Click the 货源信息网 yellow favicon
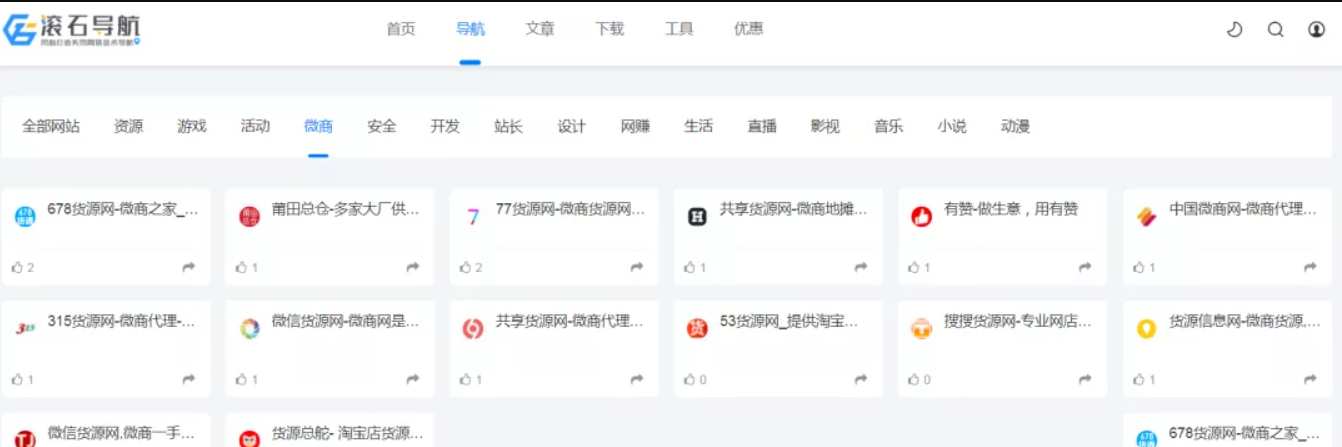Viewport: 1342px width, 447px height. pos(1146,328)
